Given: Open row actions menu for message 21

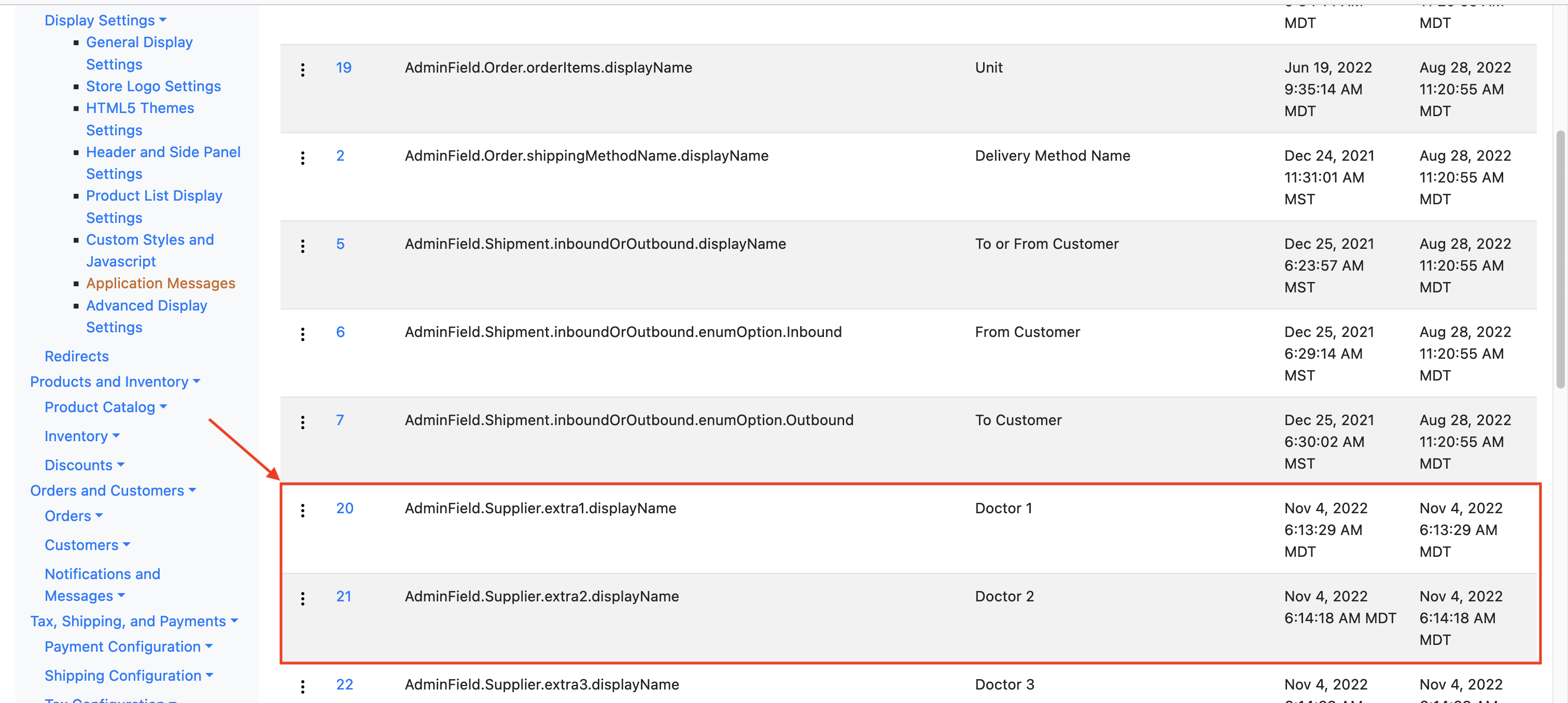Looking at the screenshot, I should 302,599.
